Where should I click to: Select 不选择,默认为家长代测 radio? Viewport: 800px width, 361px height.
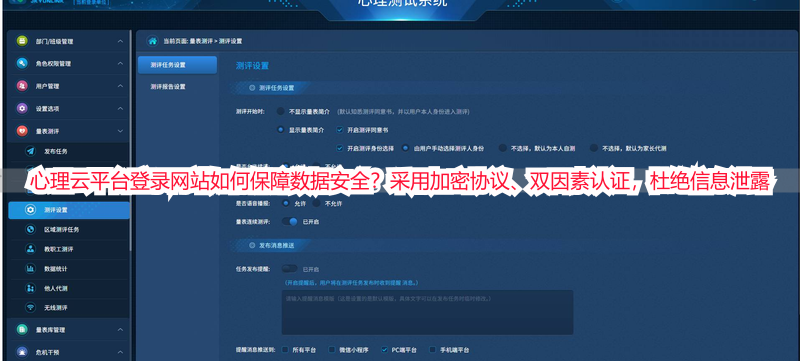point(594,148)
